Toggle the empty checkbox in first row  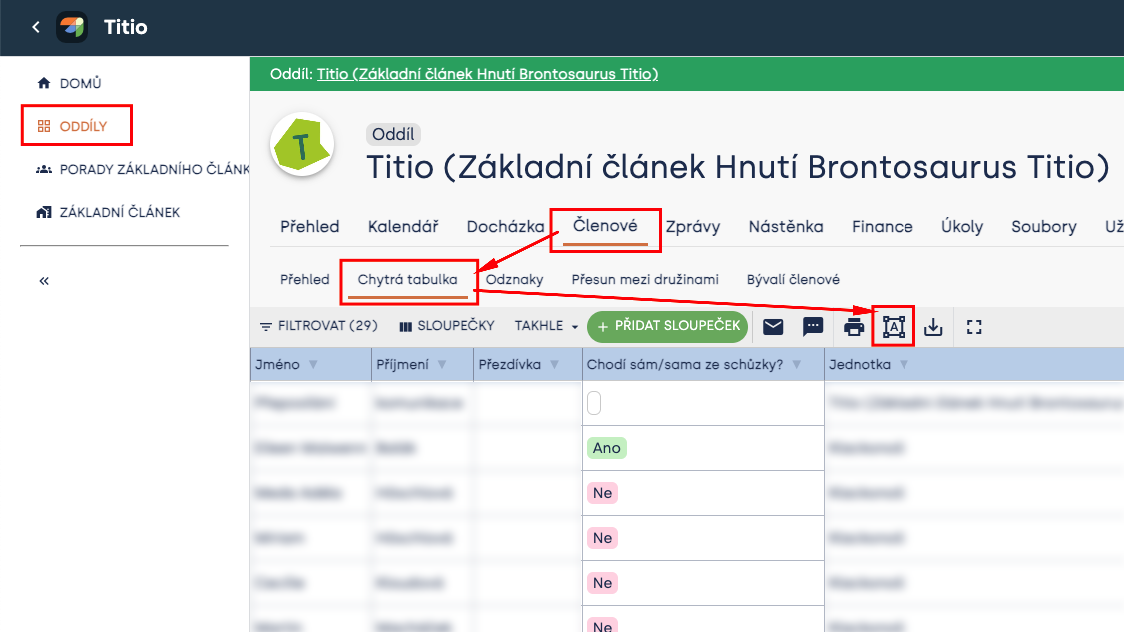coord(594,403)
